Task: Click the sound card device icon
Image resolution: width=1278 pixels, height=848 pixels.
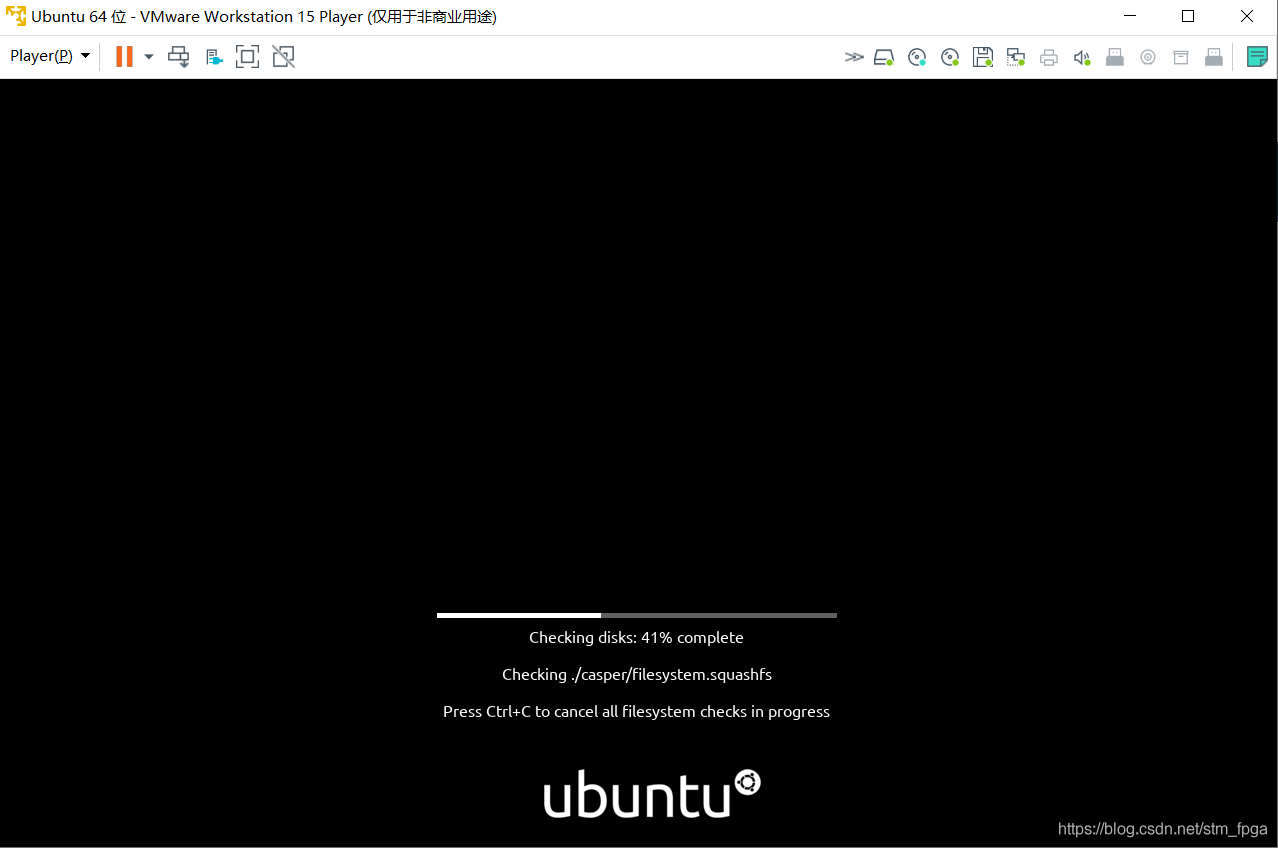Action: 1082,56
